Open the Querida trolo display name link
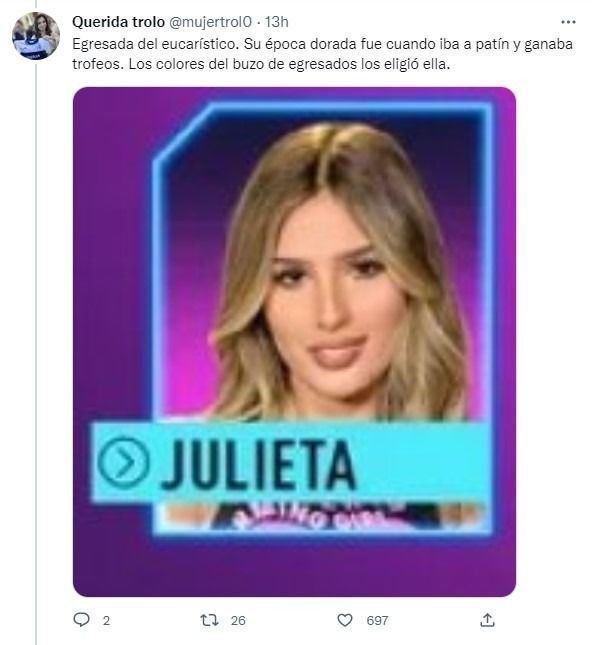592x645 pixels. 118,22
